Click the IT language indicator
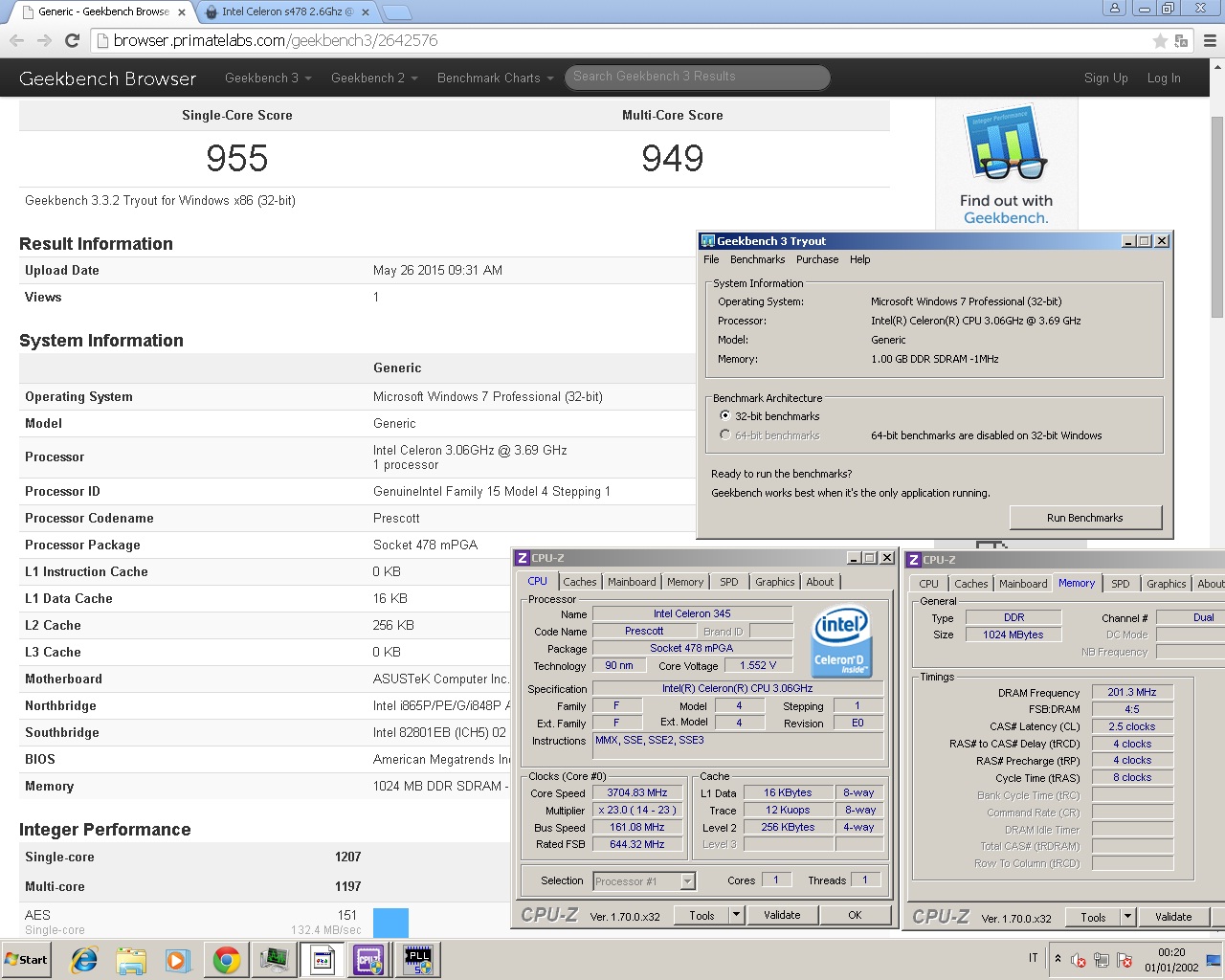 point(1034,958)
